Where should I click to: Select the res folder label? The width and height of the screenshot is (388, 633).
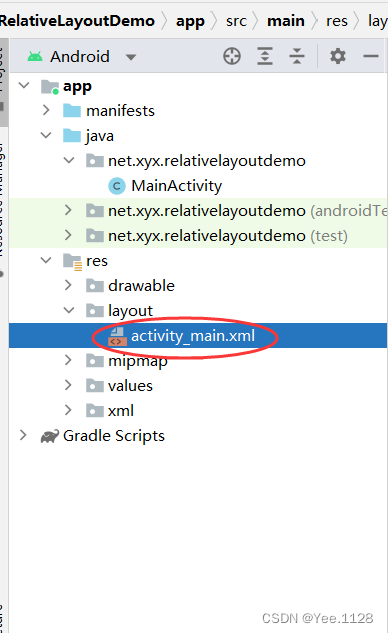(97, 261)
